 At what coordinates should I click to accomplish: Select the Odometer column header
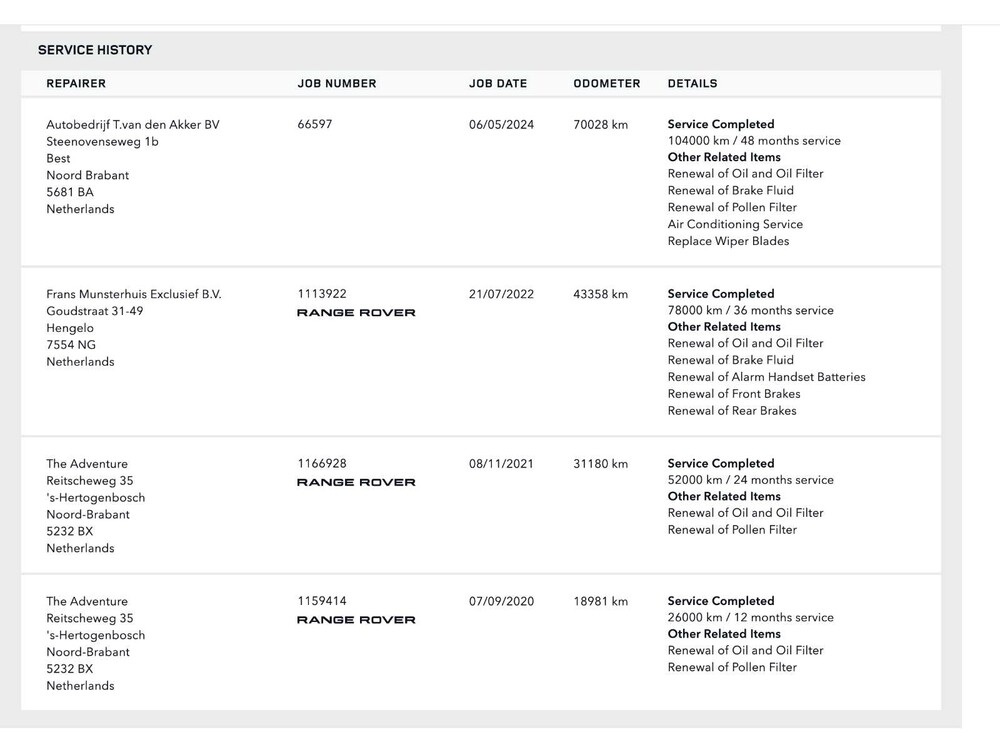click(x=607, y=84)
